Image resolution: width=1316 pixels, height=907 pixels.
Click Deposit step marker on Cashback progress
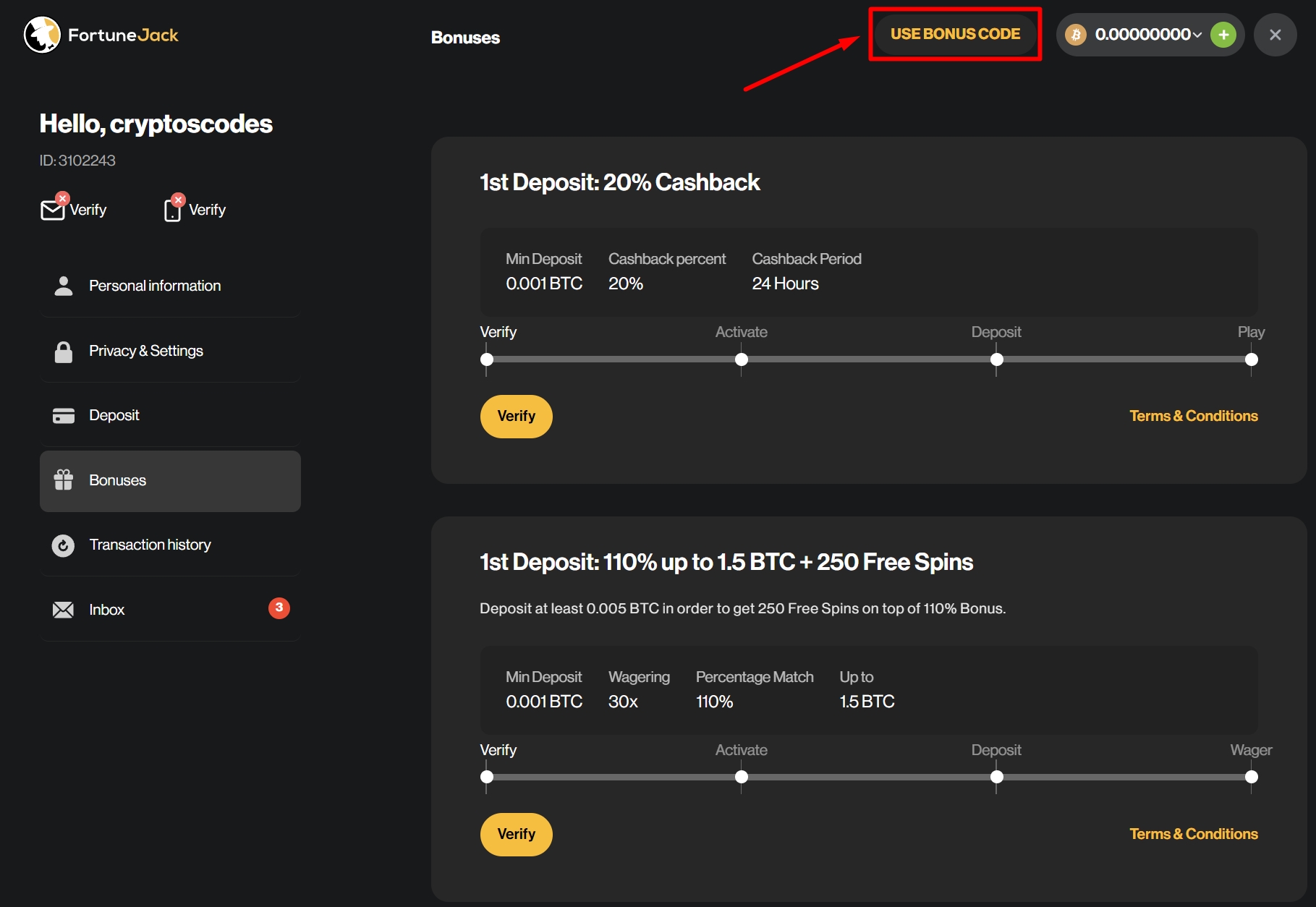(x=997, y=359)
